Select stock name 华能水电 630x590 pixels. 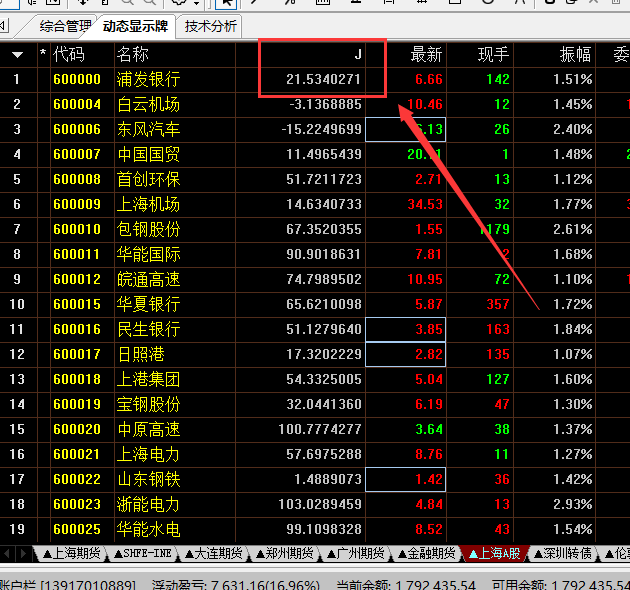click(x=148, y=529)
